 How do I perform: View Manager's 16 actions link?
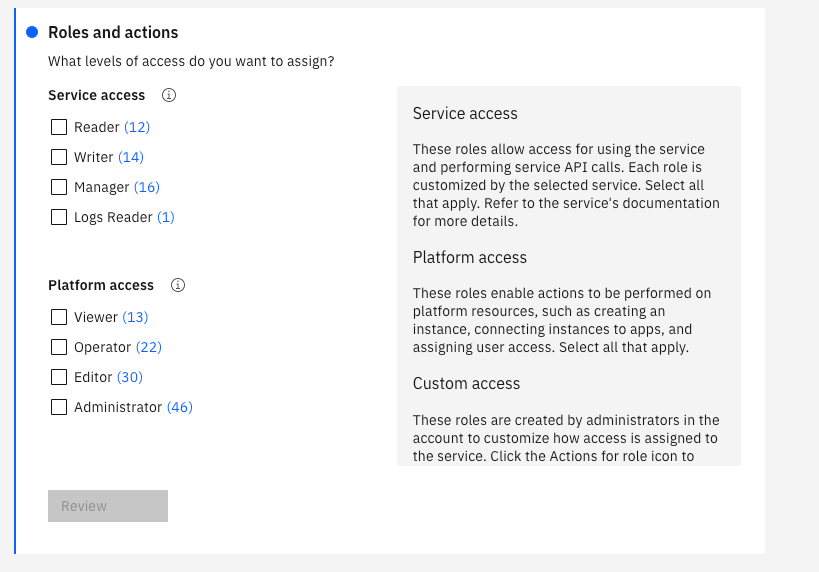point(147,187)
